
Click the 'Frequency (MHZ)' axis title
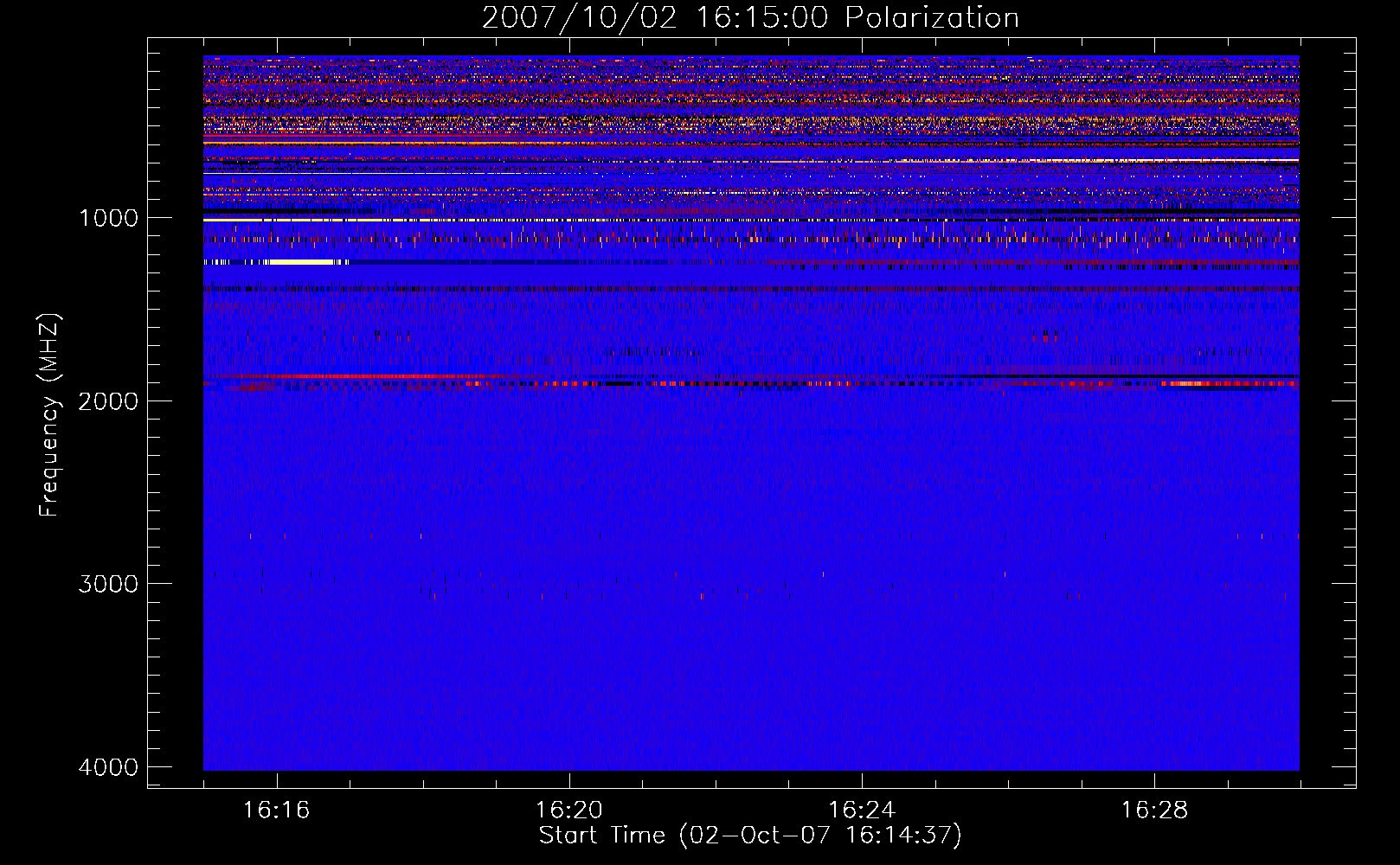pyautogui.click(x=50, y=415)
